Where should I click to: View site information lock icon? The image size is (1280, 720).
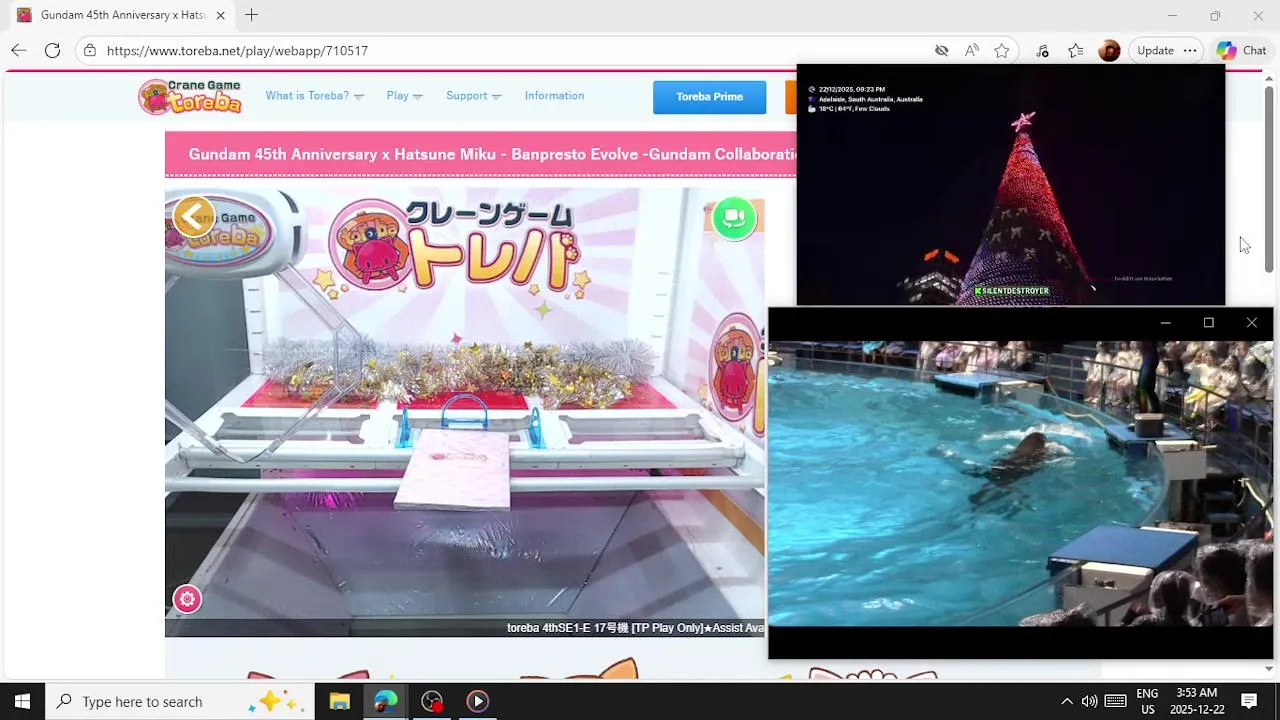click(90, 50)
